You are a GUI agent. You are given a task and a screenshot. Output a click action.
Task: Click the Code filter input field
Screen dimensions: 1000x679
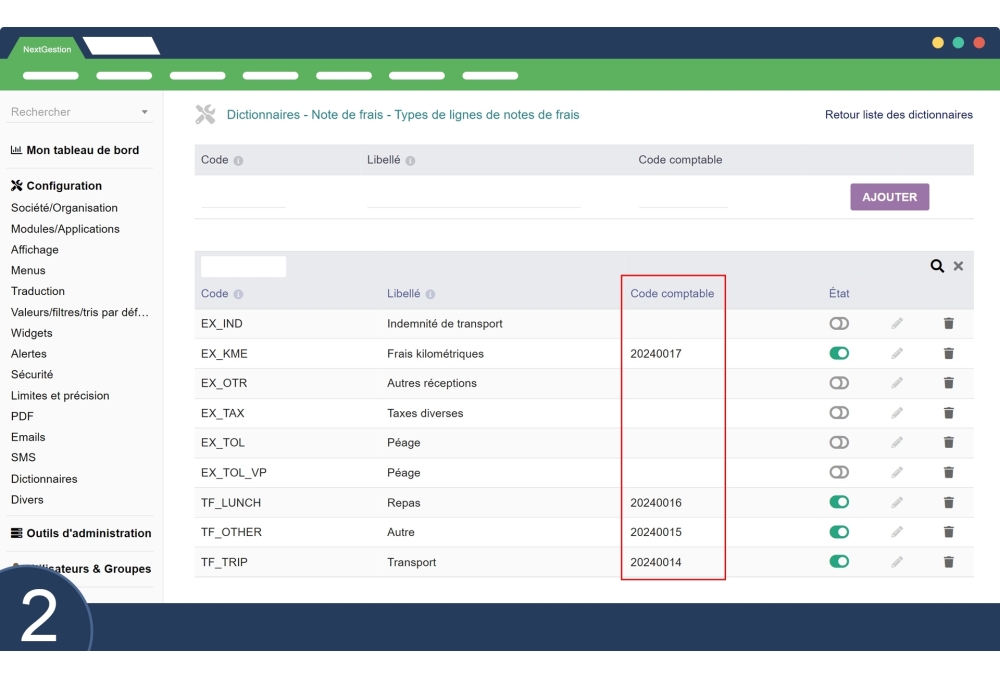point(243,266)
